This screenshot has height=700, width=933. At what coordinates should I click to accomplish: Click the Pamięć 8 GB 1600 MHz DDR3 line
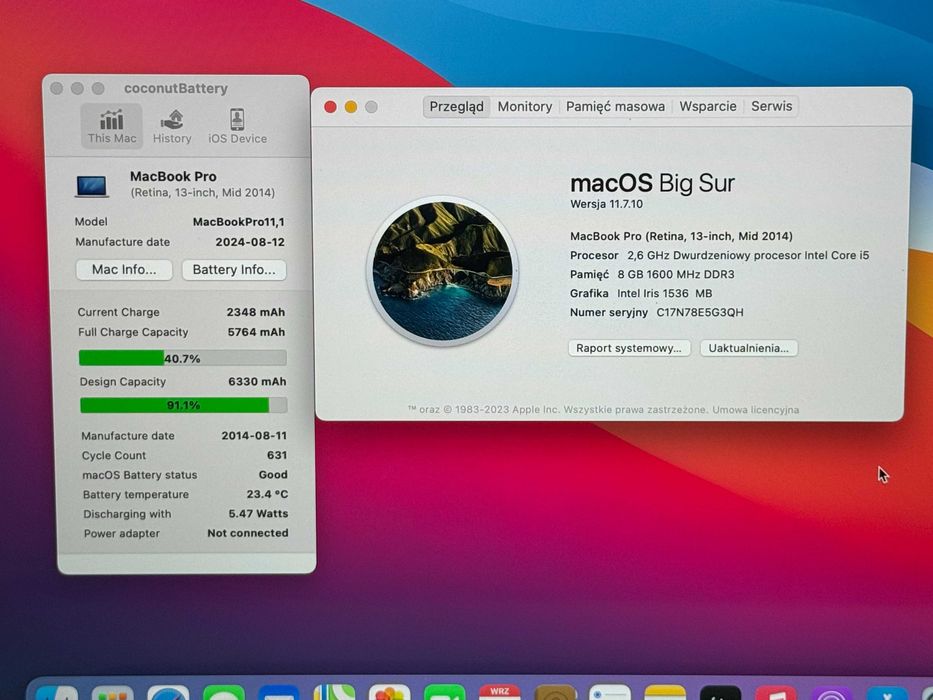pos(652,274)
